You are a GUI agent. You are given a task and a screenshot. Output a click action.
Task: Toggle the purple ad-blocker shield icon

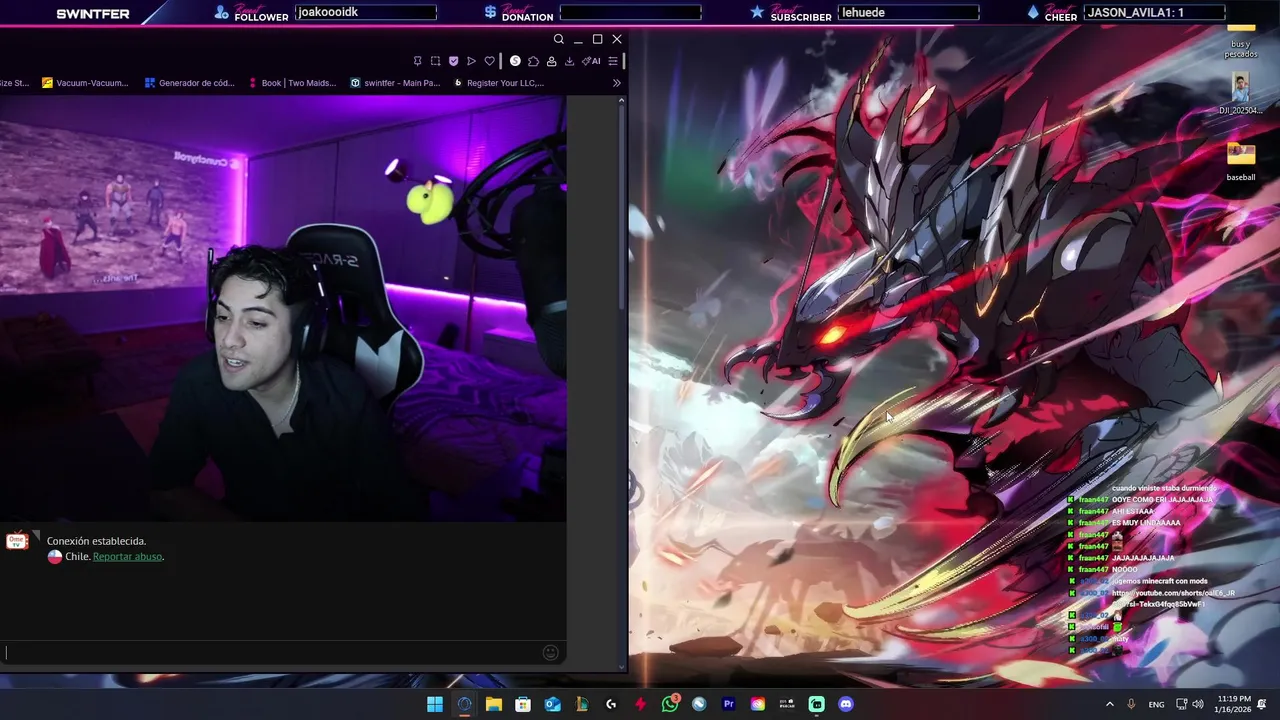453,61
